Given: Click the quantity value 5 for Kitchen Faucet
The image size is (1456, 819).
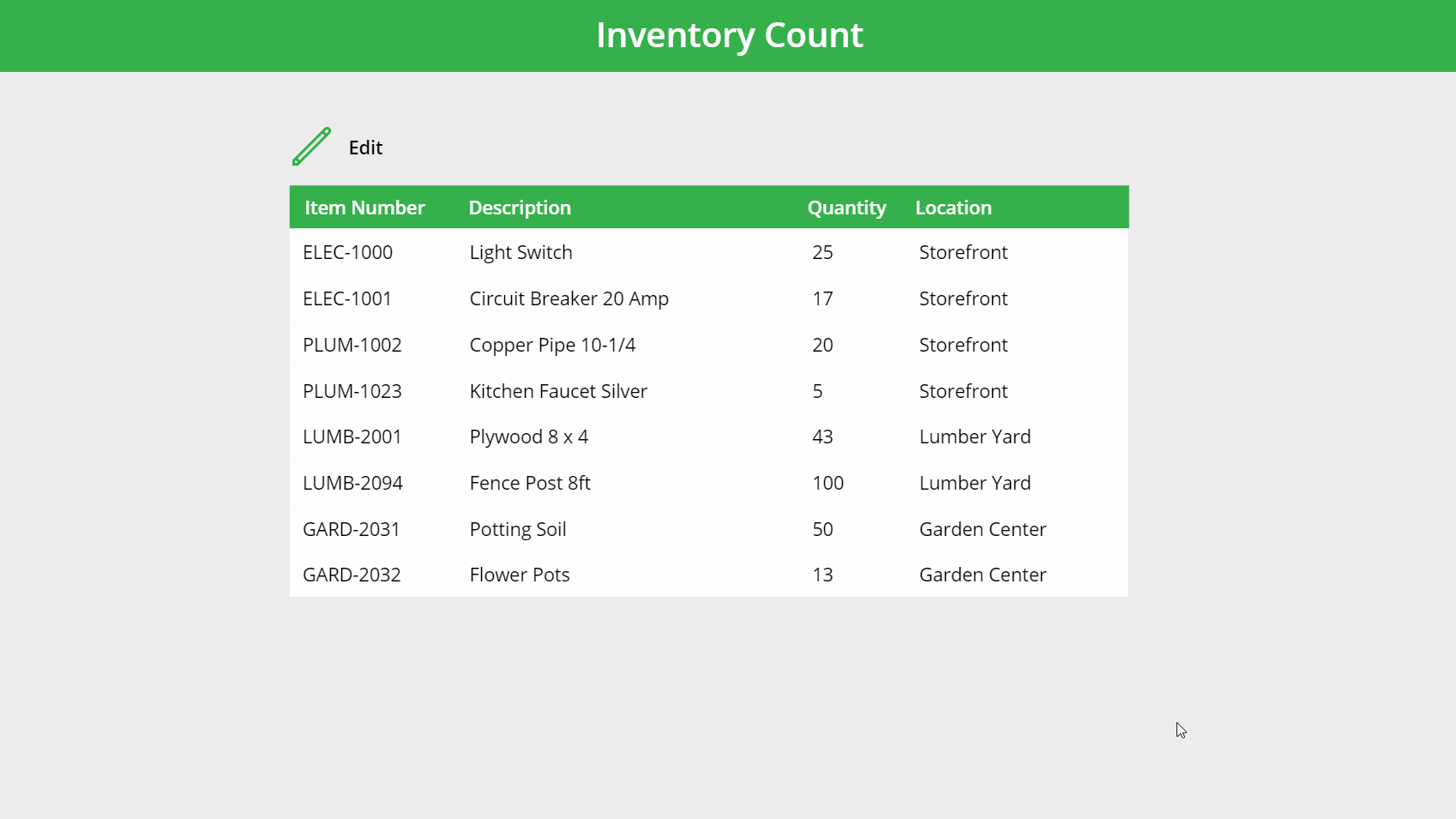Looking at the screenshot, I should click(817, 391).
